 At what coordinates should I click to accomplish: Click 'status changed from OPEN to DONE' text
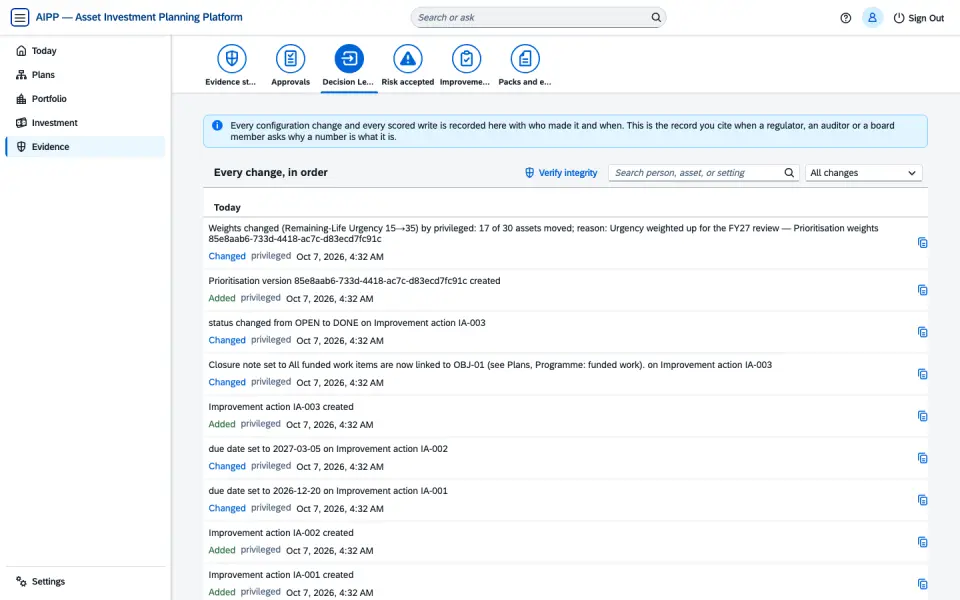[347, 323]
